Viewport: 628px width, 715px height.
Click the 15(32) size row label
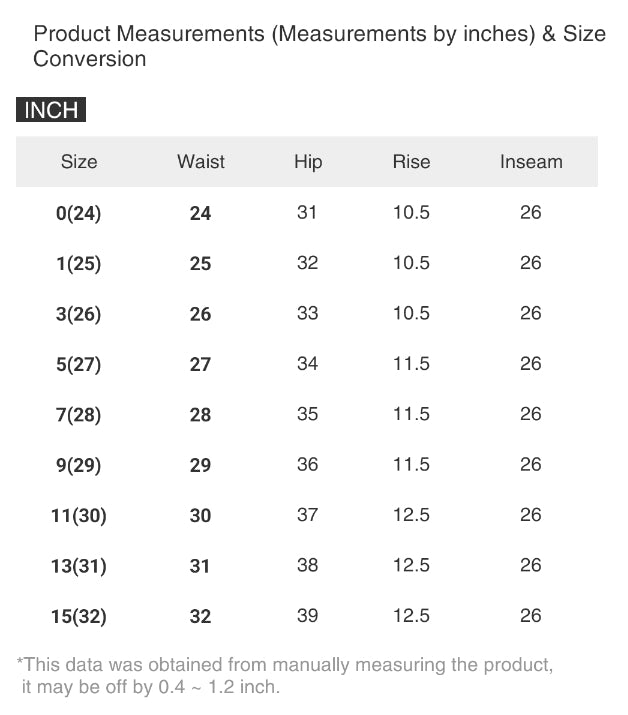(79, 616)
